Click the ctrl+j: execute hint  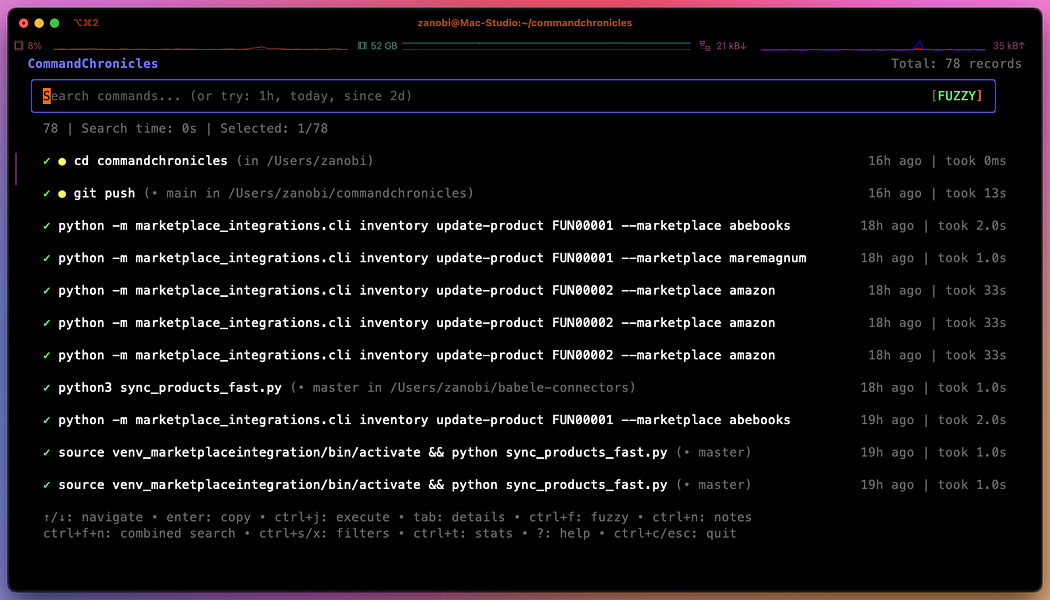coord(331,517)
